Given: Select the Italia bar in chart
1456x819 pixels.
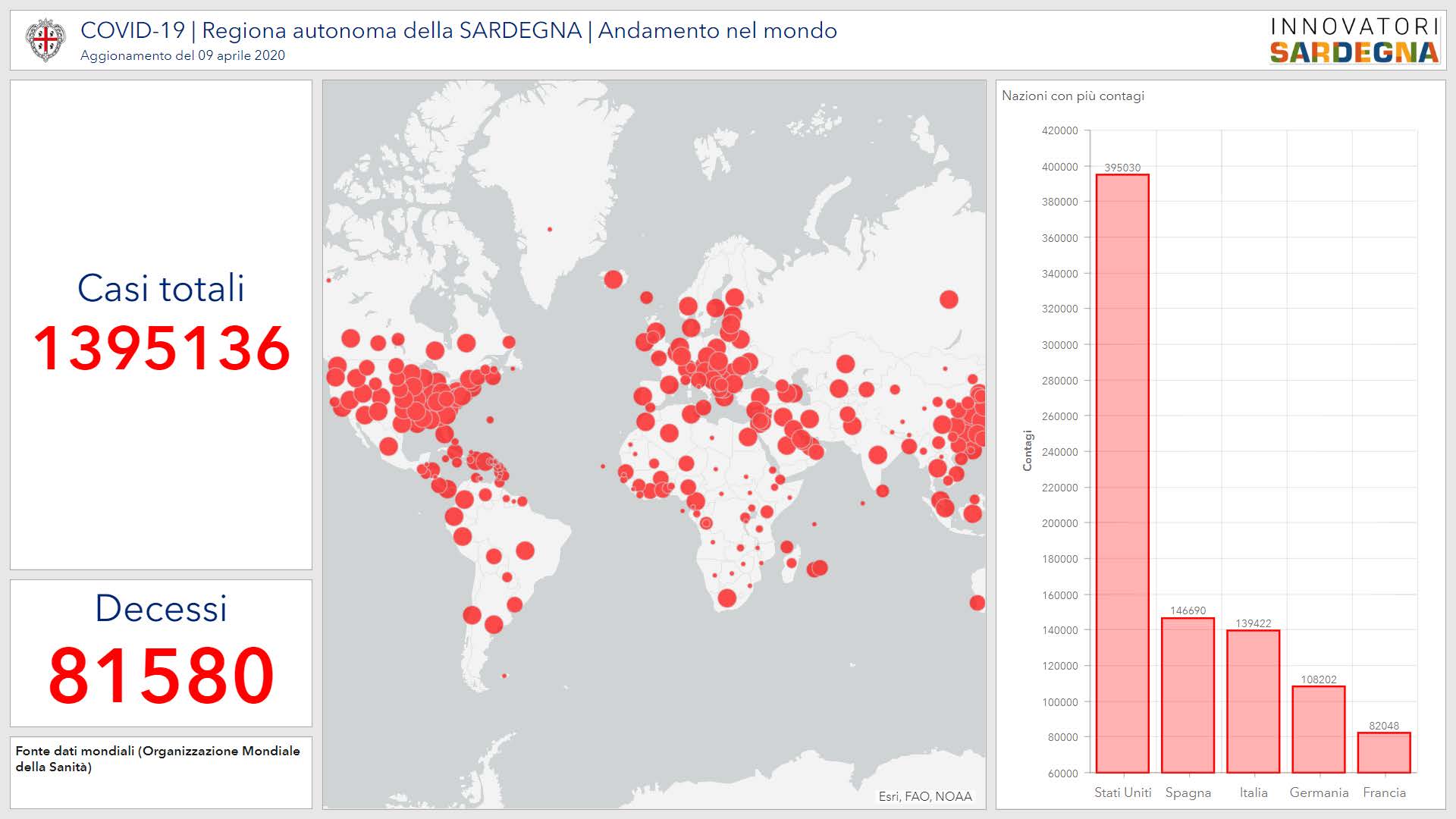Looking at the screenshot, I should tap(1253, 701).
